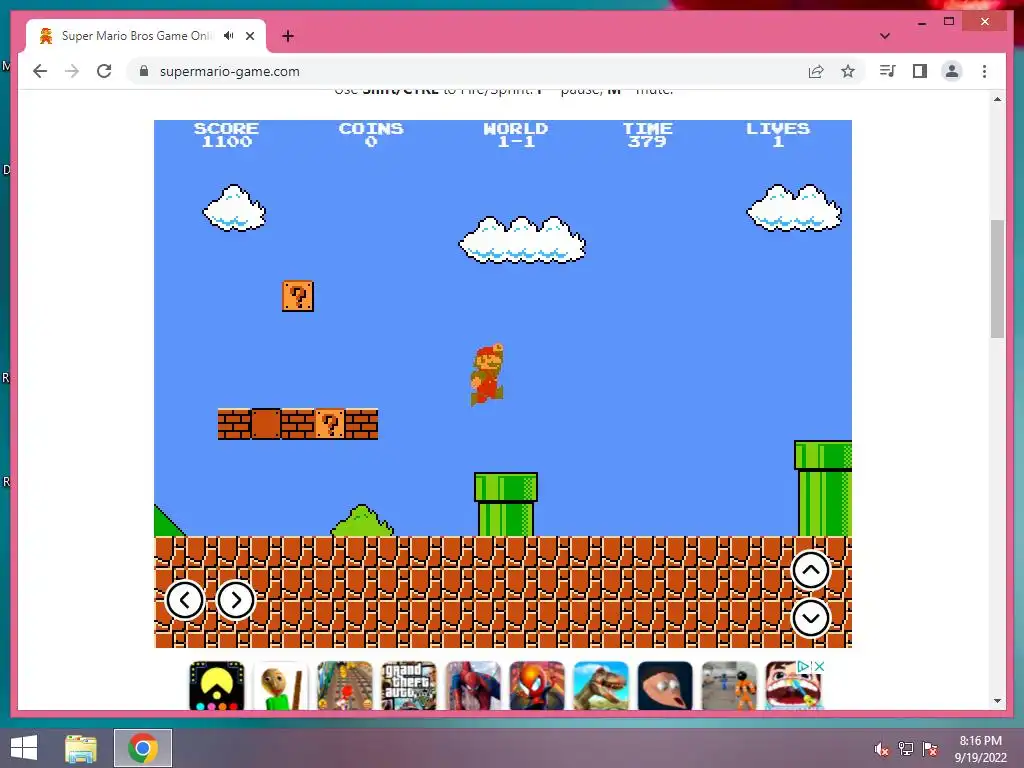Click the browser back arrow
The width and height of the screenshot is (1024, 768).
40,71
